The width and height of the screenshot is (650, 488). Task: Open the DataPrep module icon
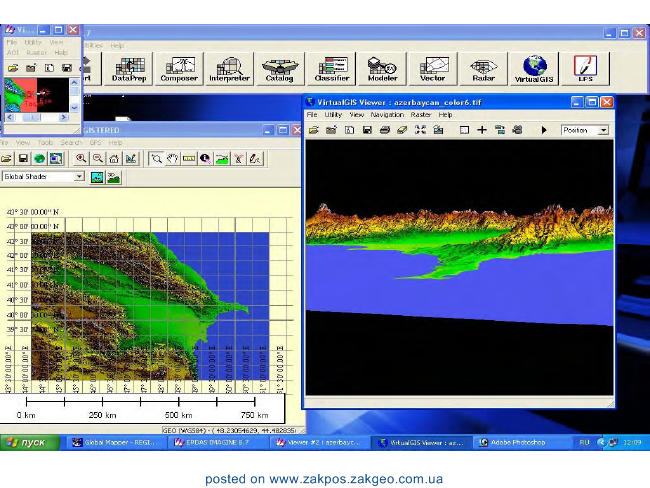point(129,69)
